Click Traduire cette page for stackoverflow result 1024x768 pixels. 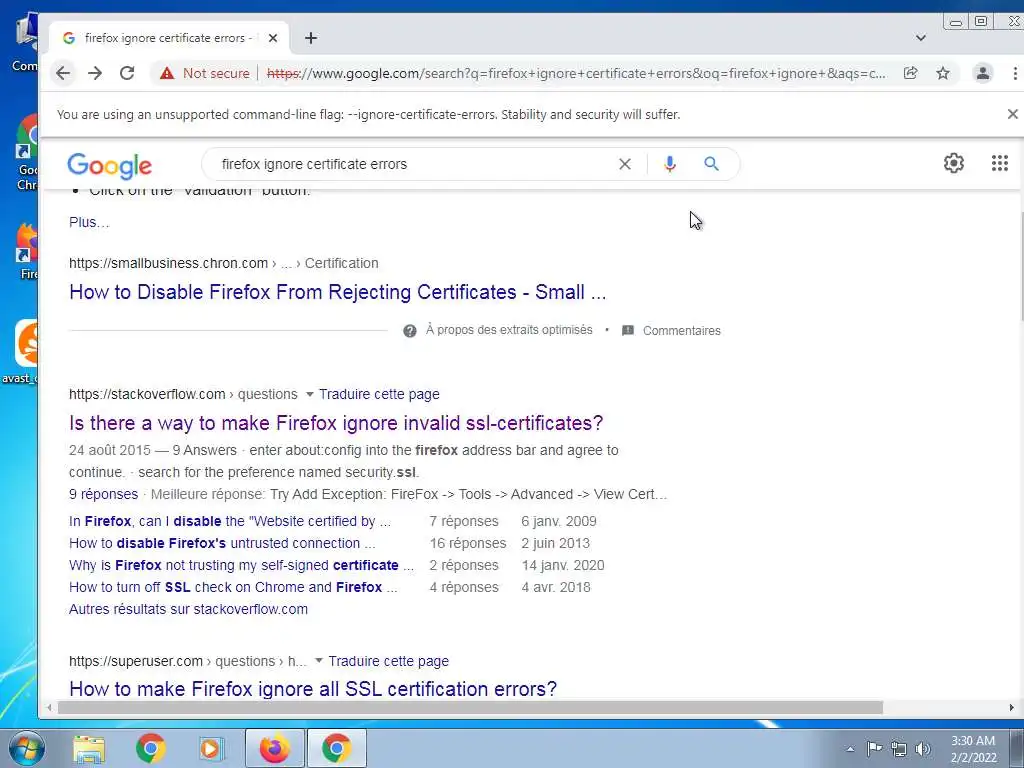379,394
